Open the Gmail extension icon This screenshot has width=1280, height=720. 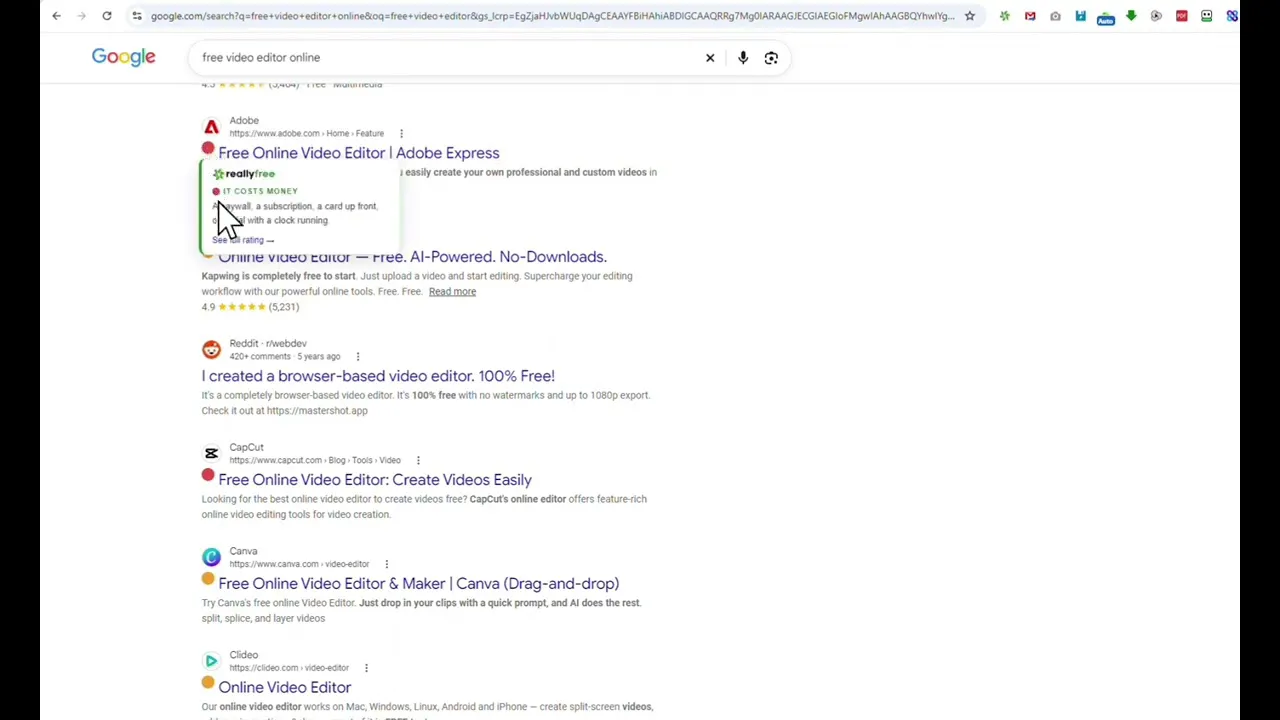[1030, 16]
